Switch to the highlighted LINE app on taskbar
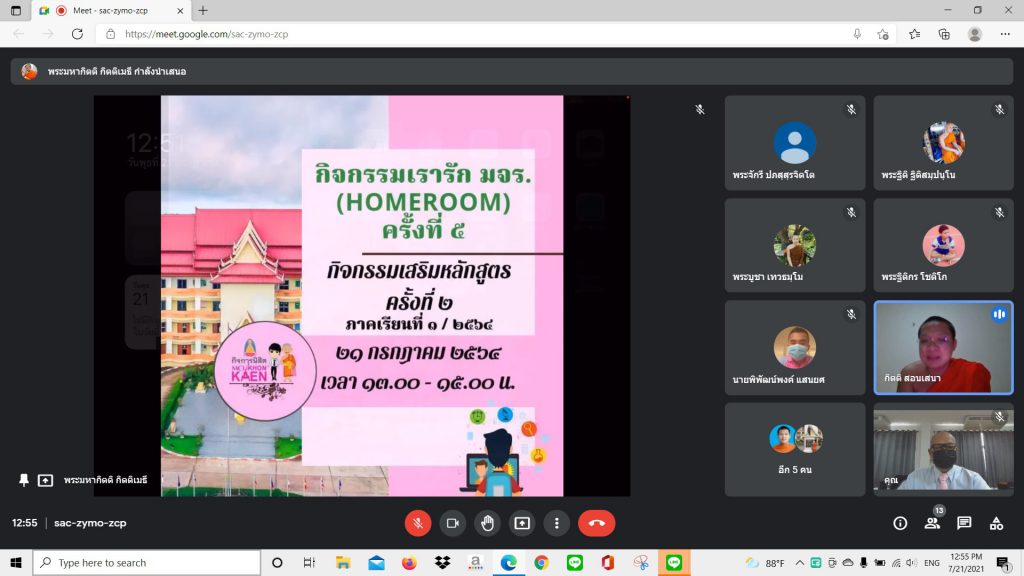The width and height of the screenshot is (1024, 576). pos(674,562)
